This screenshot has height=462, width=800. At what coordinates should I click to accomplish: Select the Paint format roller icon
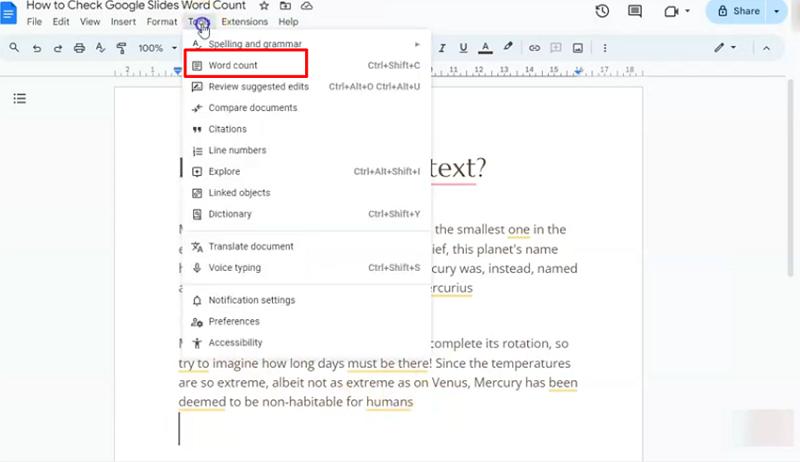click(121, 48)
